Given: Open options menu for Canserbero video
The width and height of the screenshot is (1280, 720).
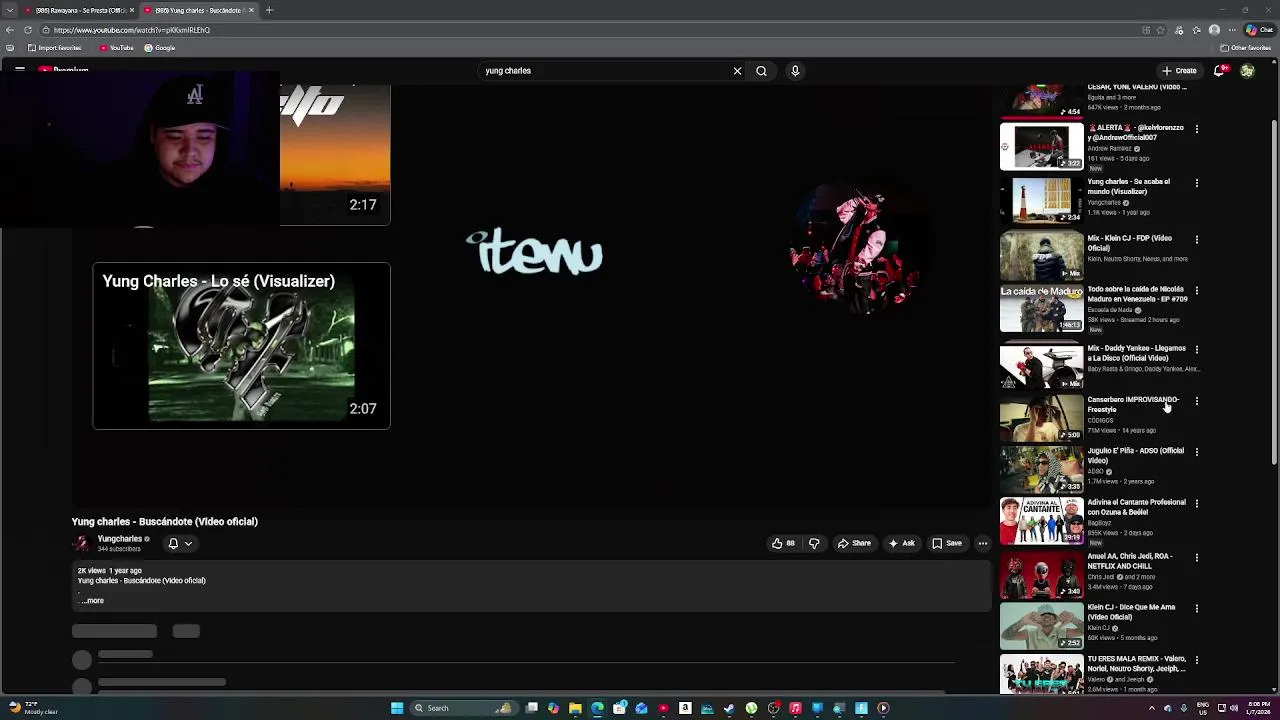Looking at the screenshot, I should click(1196, 401).
